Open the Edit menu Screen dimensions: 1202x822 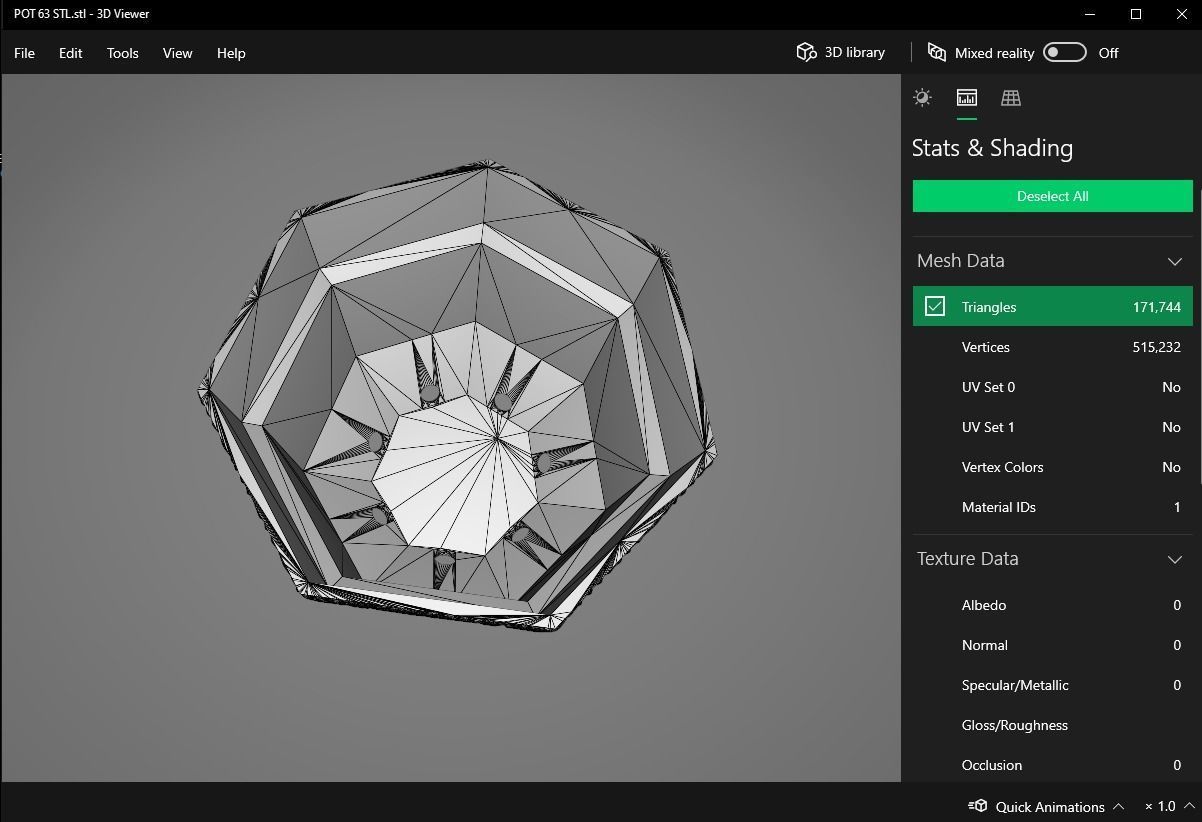pyautogui.click(x=70, y=53)
